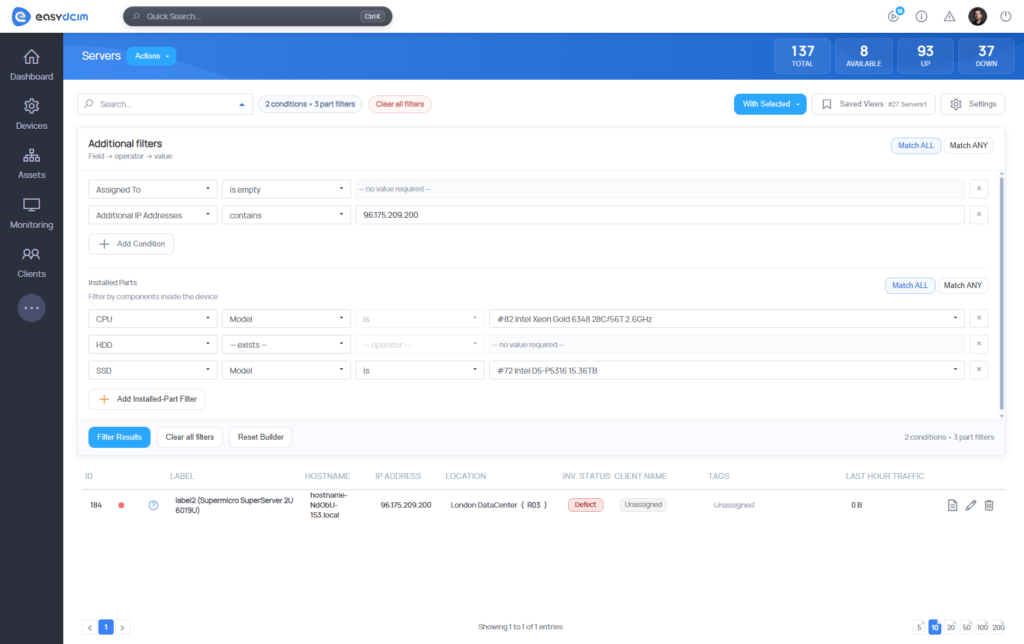Click the Reset Builder button
The image size is (1024, 644).
(261, 437)
